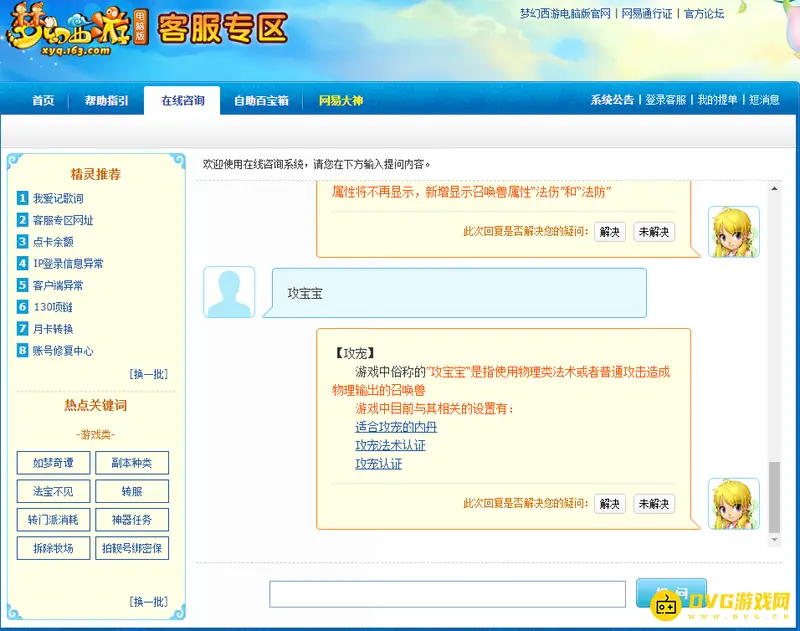
Task: Click 换一批 under 热点关键词 buttons
Action: coord(148,602)
